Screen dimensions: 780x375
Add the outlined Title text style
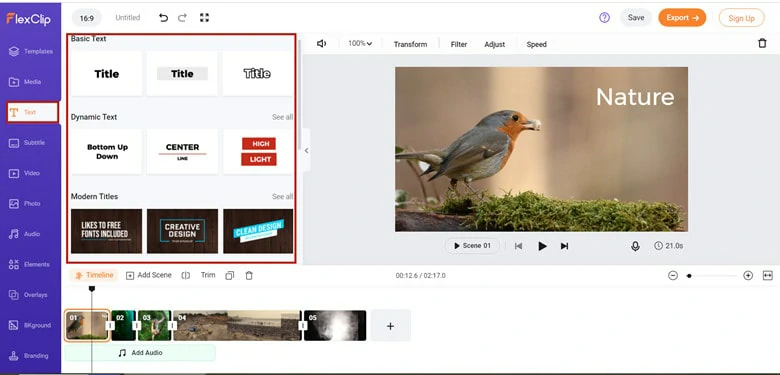(258, 74)
